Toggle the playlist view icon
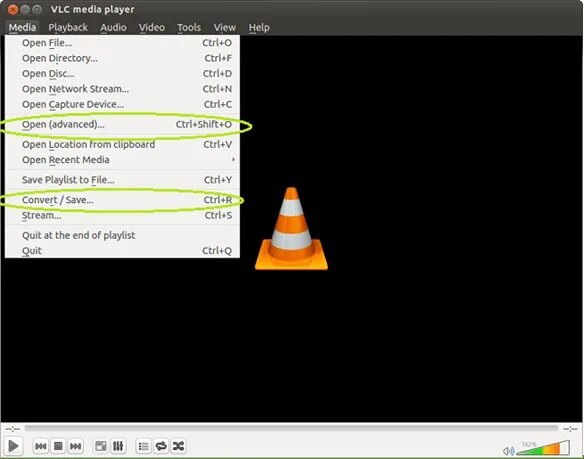 click(x=143, y=446)
